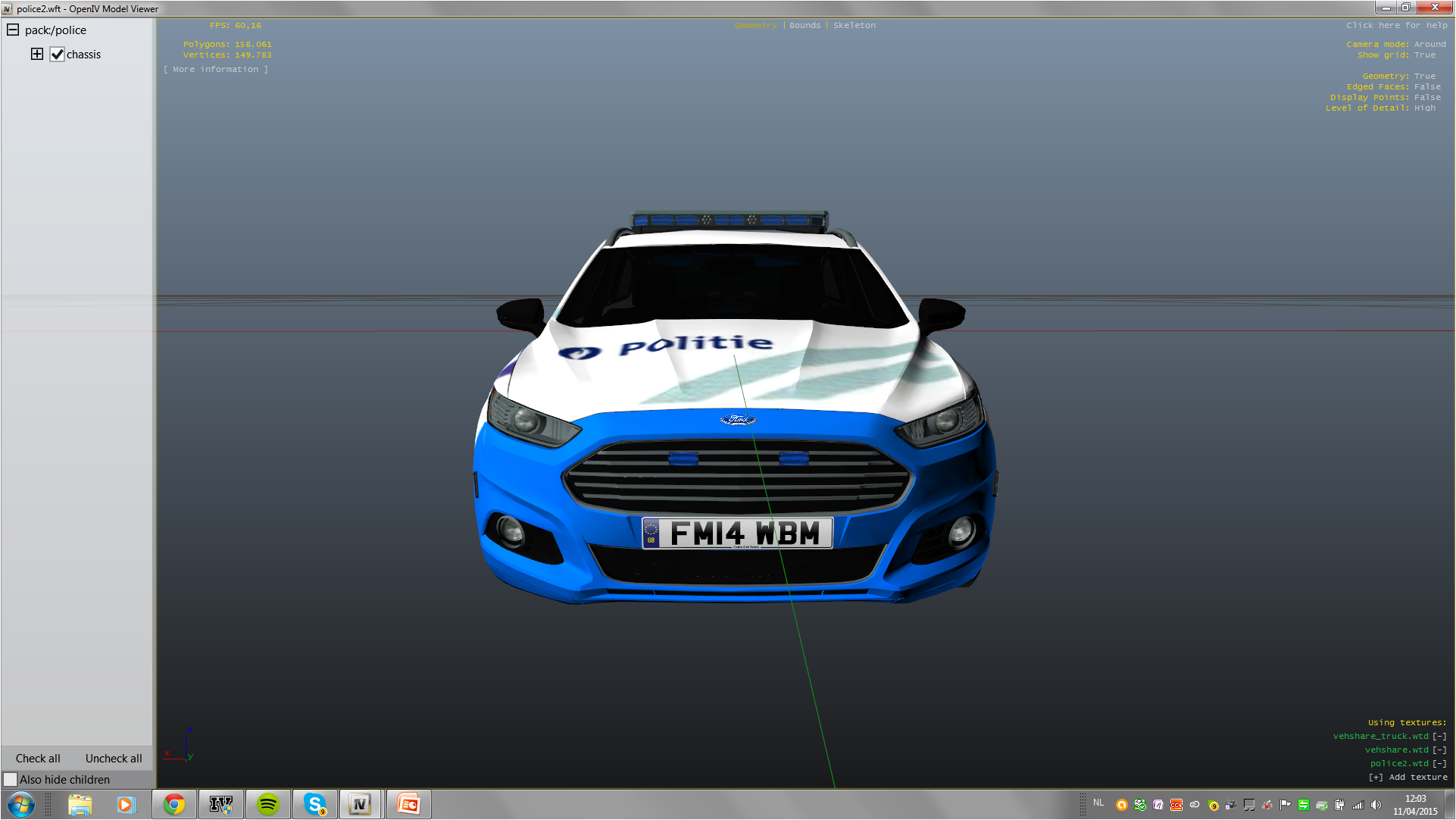Open the GTA IV taskbar icon

220,804
